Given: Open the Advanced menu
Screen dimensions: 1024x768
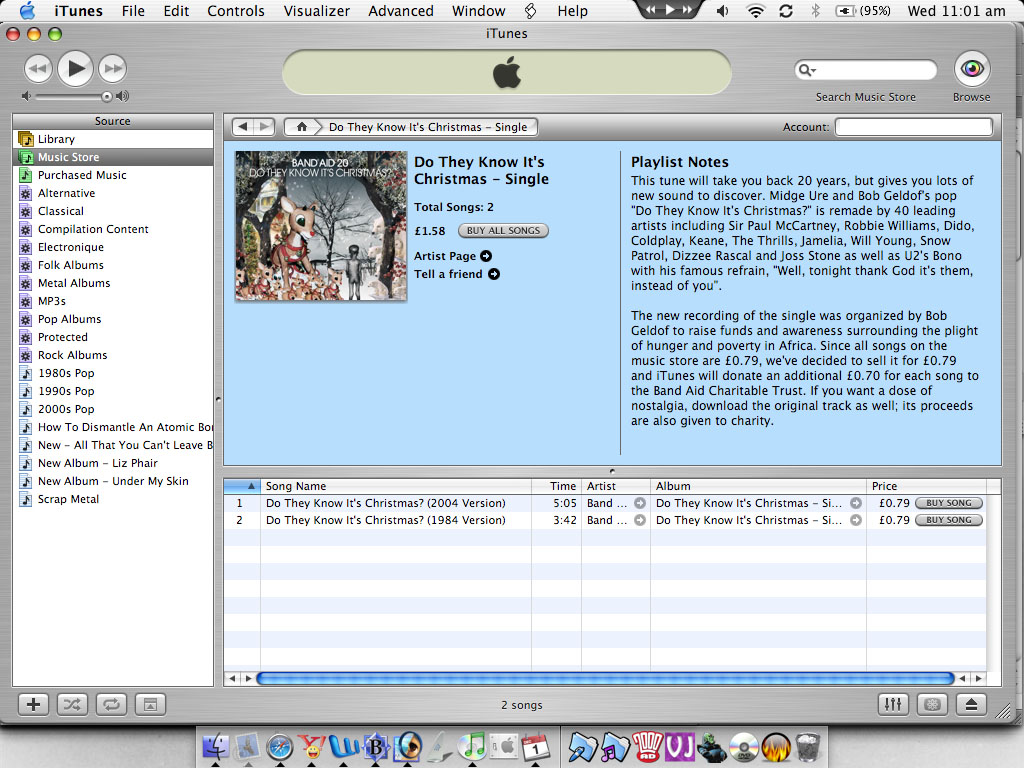Looking at the screenshot, I should coord(401,11).
